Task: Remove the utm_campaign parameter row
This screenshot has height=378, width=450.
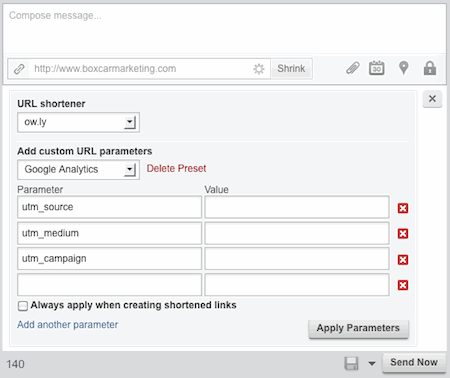Action: (403, 260)
